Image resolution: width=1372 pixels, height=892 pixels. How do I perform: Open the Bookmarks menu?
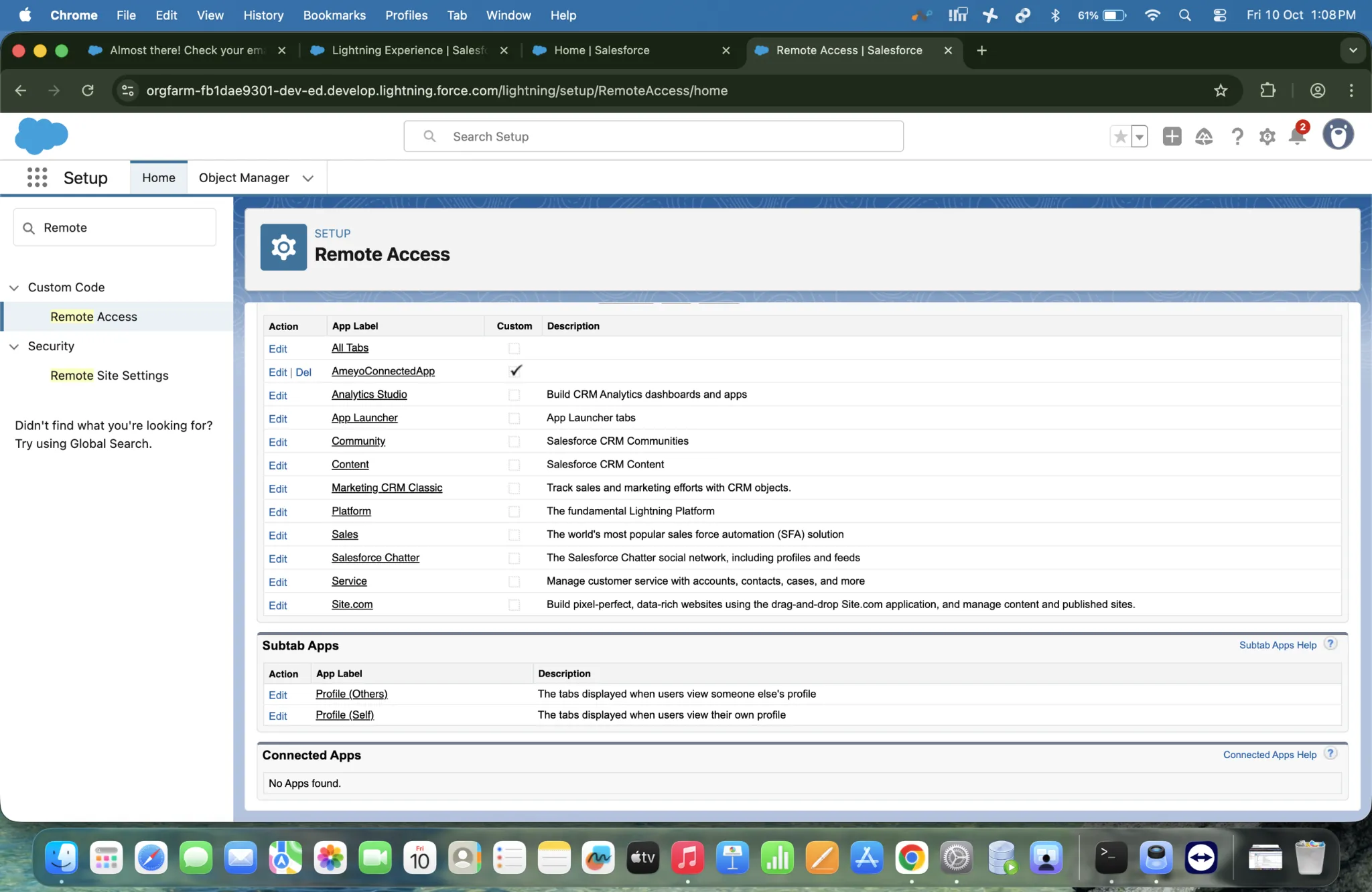click(x=334, y=15)
